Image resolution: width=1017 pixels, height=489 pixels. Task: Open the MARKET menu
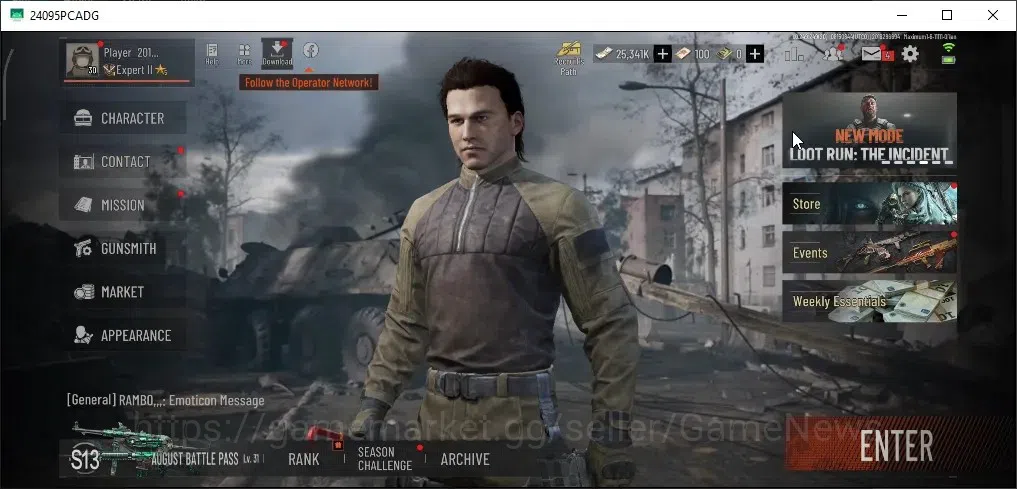tap(123, 292)
